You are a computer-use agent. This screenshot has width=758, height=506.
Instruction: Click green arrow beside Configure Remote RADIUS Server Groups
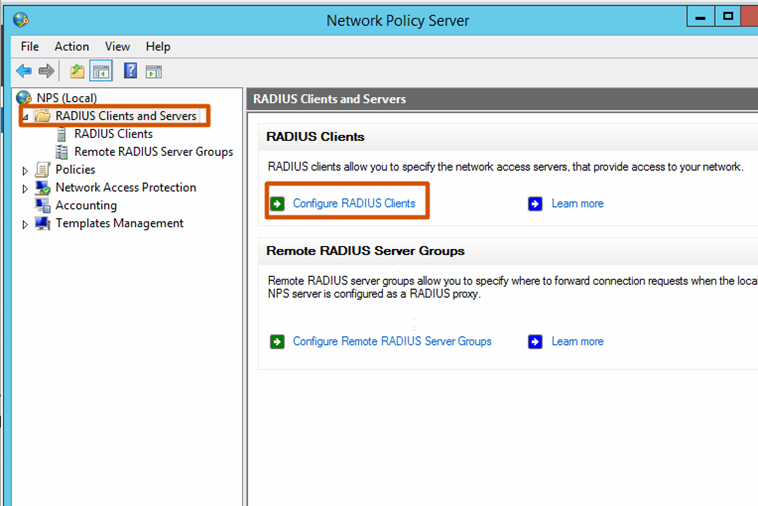tap(277, 342)
